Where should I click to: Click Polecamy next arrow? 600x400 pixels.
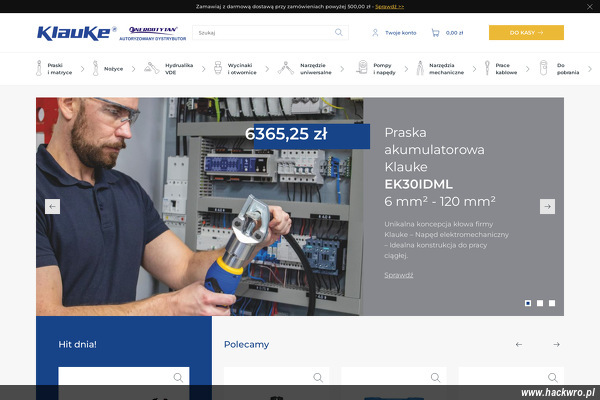pyautogui.click(x=556, y=344)
